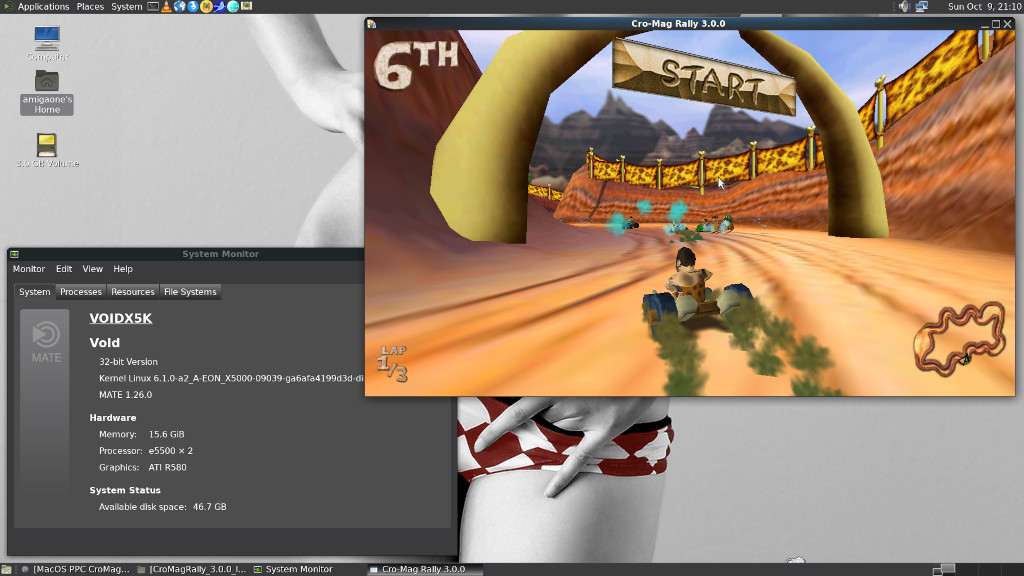Click available disk space '46.7 GB'
This screenshot has height=576, width=1024.
(210, 507)
